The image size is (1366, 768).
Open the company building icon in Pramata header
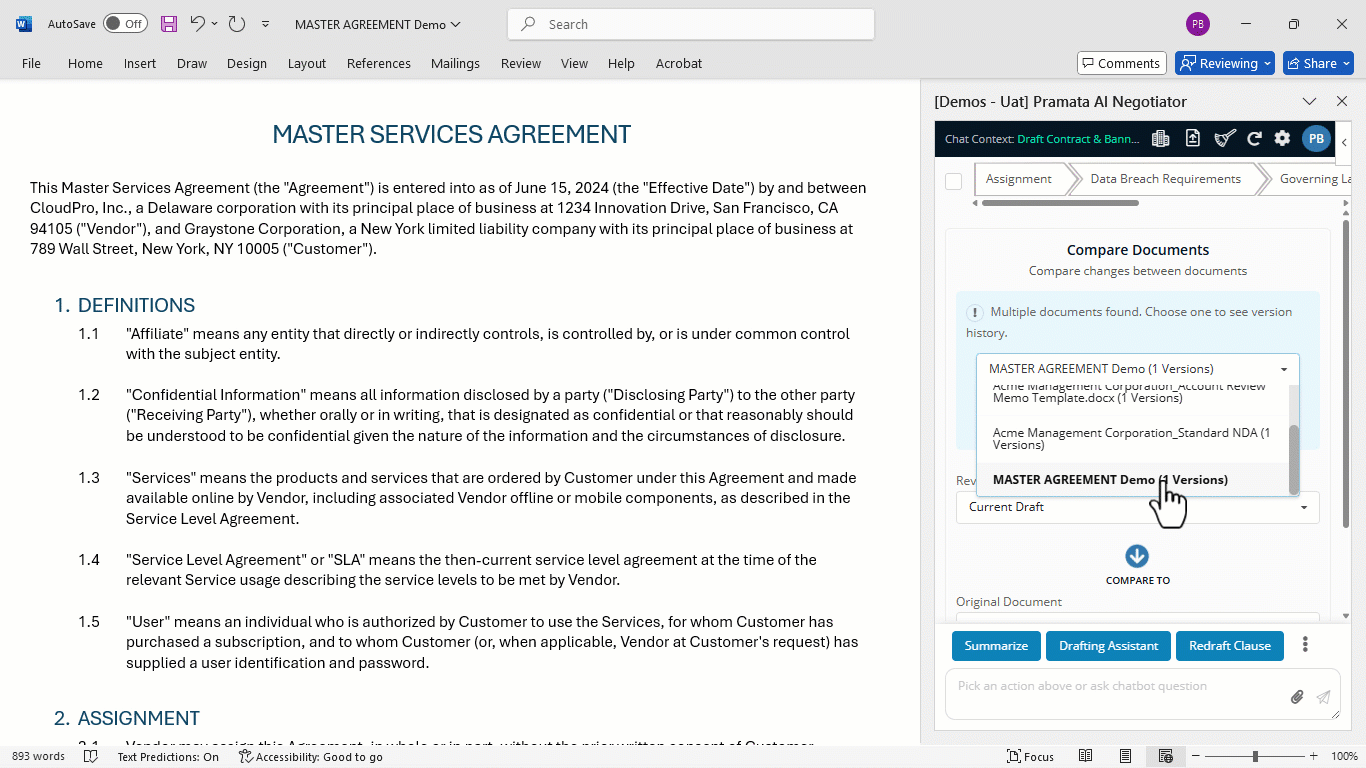(x=1160, y=139)
